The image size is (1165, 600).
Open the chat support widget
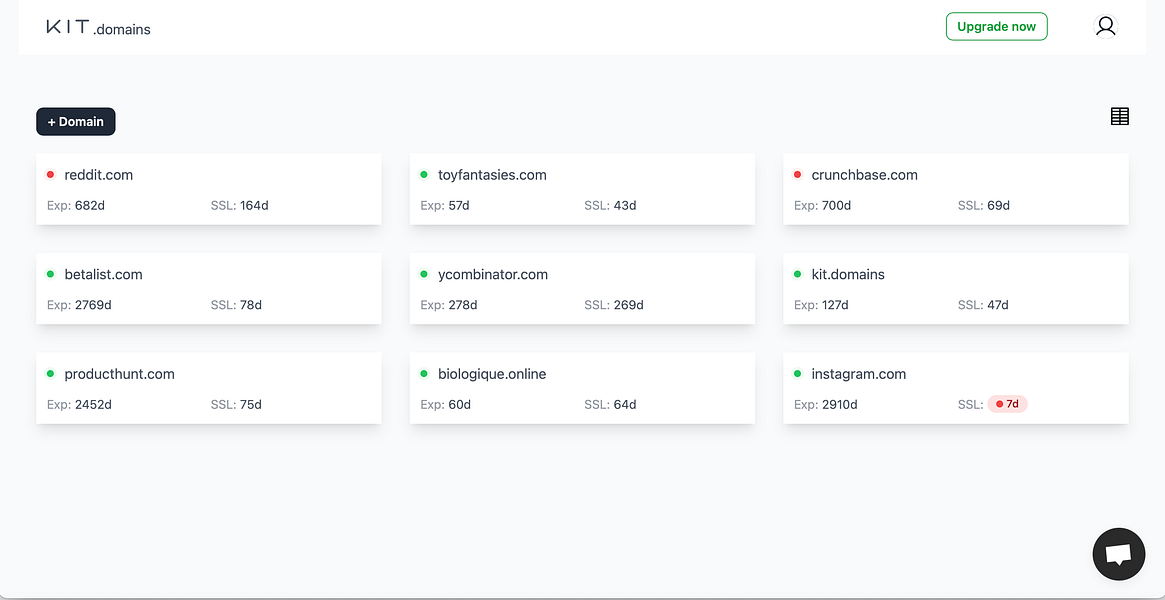pyautogui.click(x=1118, y=553)
